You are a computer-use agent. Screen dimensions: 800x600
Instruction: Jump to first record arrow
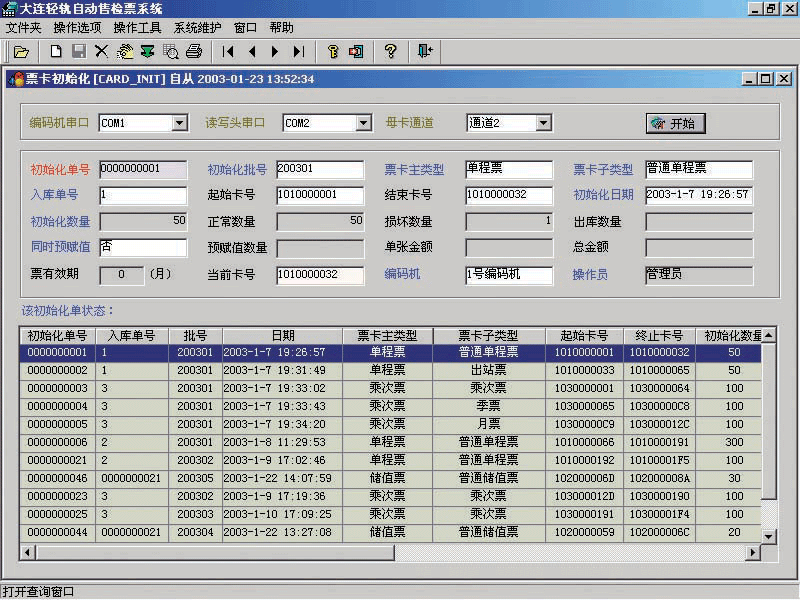click(x=229, y=51)
